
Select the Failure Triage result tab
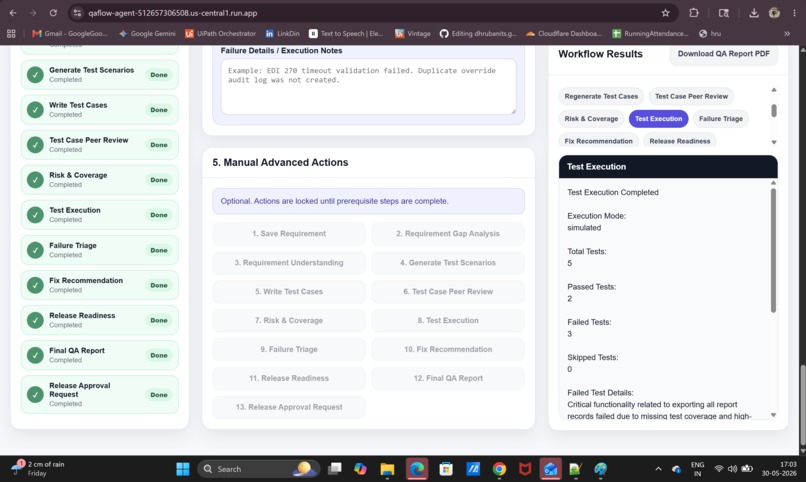[721, 119]
